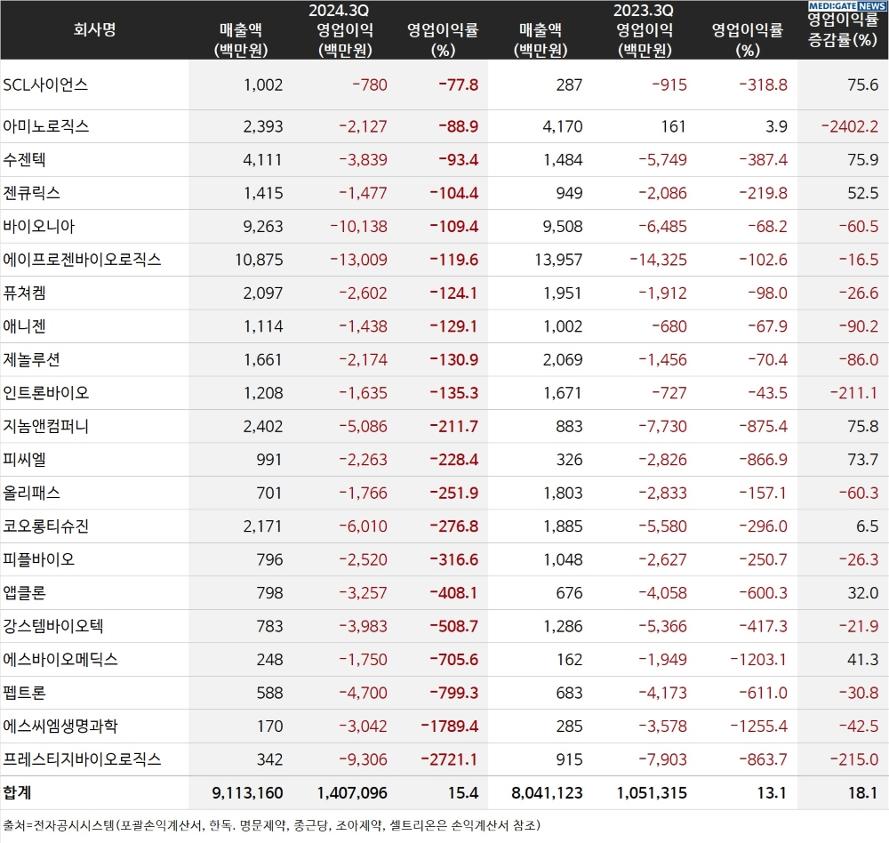Screen dimensions: 889x843
Task: Click total 2023 operating profit '1,051,315'
Action: coord(651,793)
